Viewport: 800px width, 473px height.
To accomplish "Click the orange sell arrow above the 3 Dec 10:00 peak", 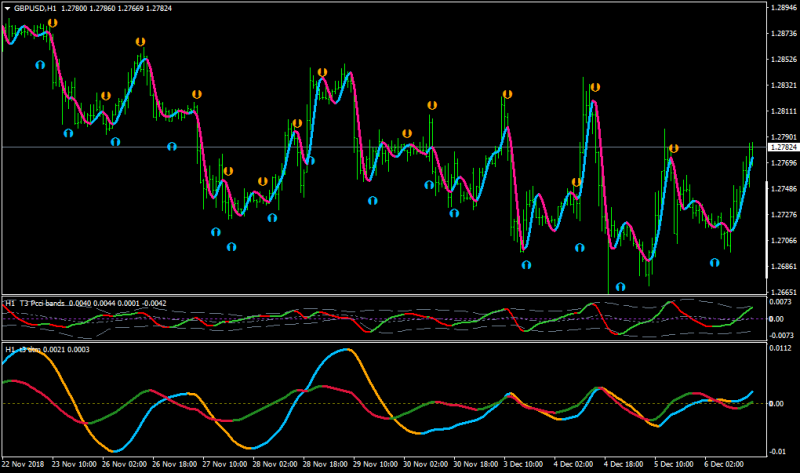I will click(507, 94).
